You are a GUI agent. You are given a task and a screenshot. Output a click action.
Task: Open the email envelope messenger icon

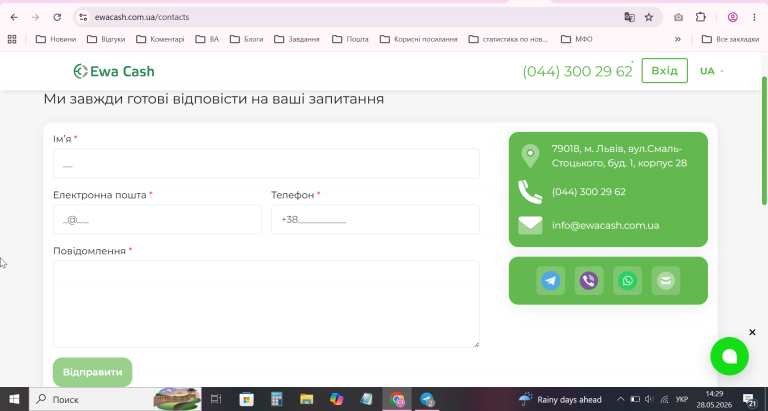(666, 281)
